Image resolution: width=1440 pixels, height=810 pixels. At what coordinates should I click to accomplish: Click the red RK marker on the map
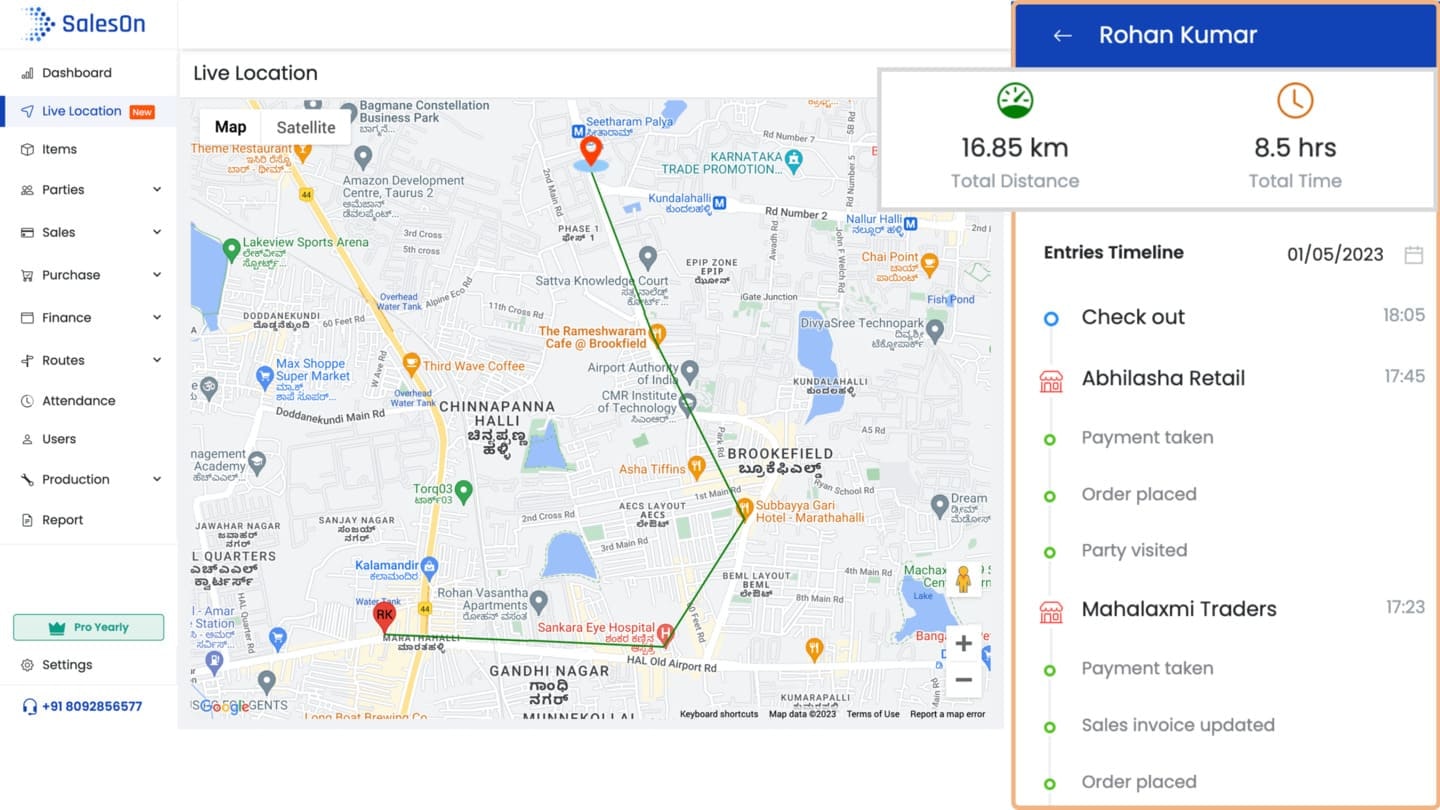click(384, 617)
